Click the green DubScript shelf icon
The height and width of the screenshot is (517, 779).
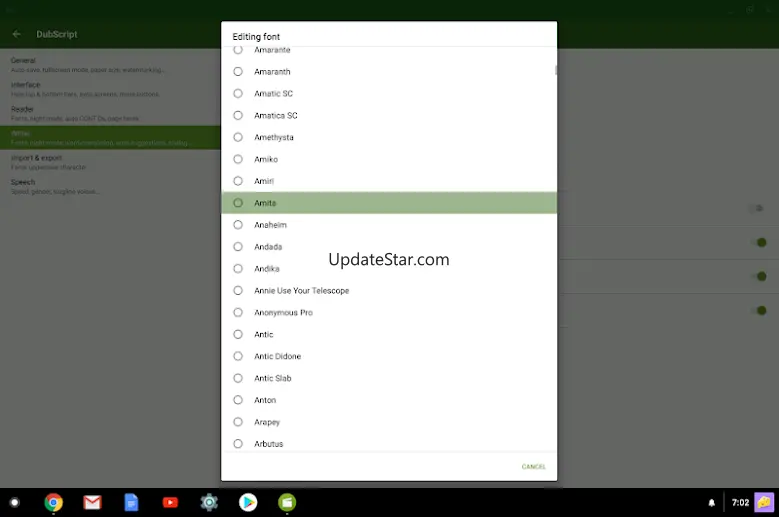[x=287, y=502]
